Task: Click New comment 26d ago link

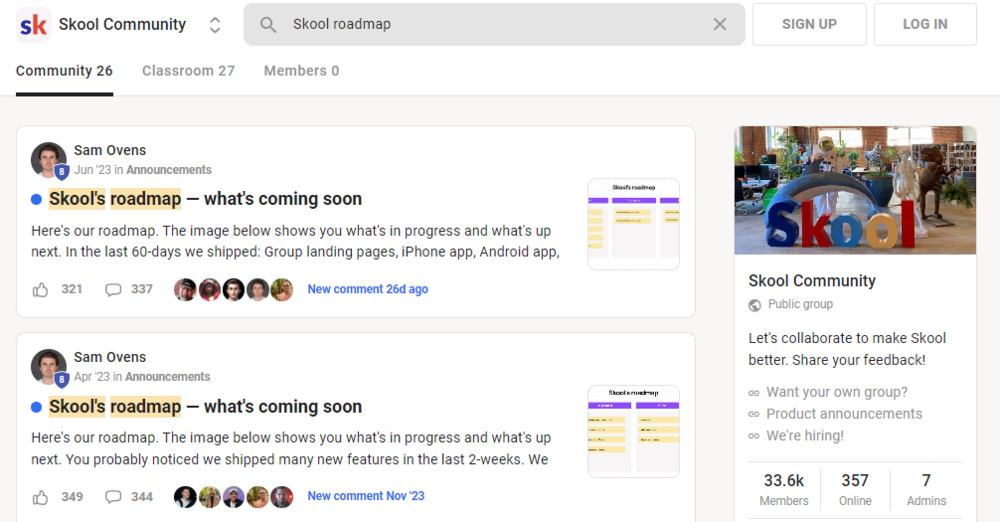Action: (368, 289)
